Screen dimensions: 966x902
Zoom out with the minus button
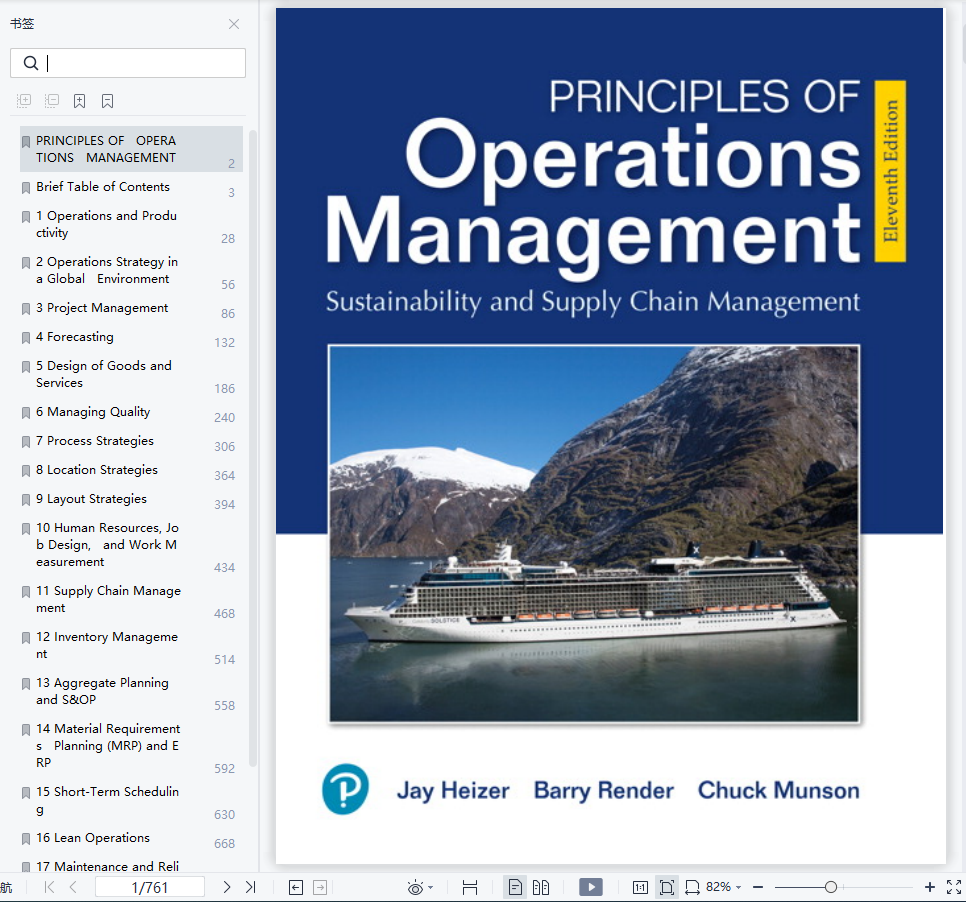tap(758, 887)
